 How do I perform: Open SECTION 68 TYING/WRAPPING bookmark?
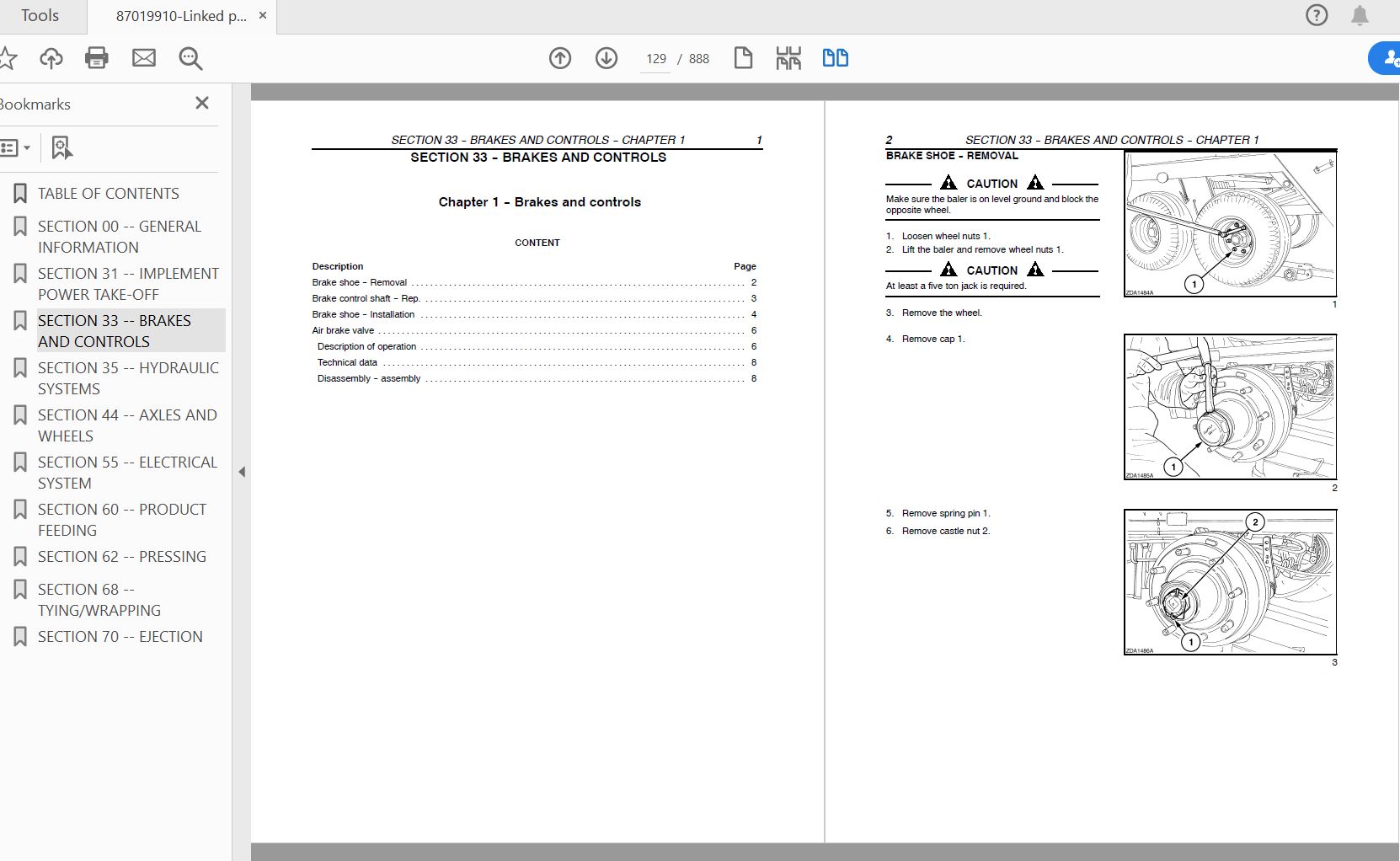99,600
